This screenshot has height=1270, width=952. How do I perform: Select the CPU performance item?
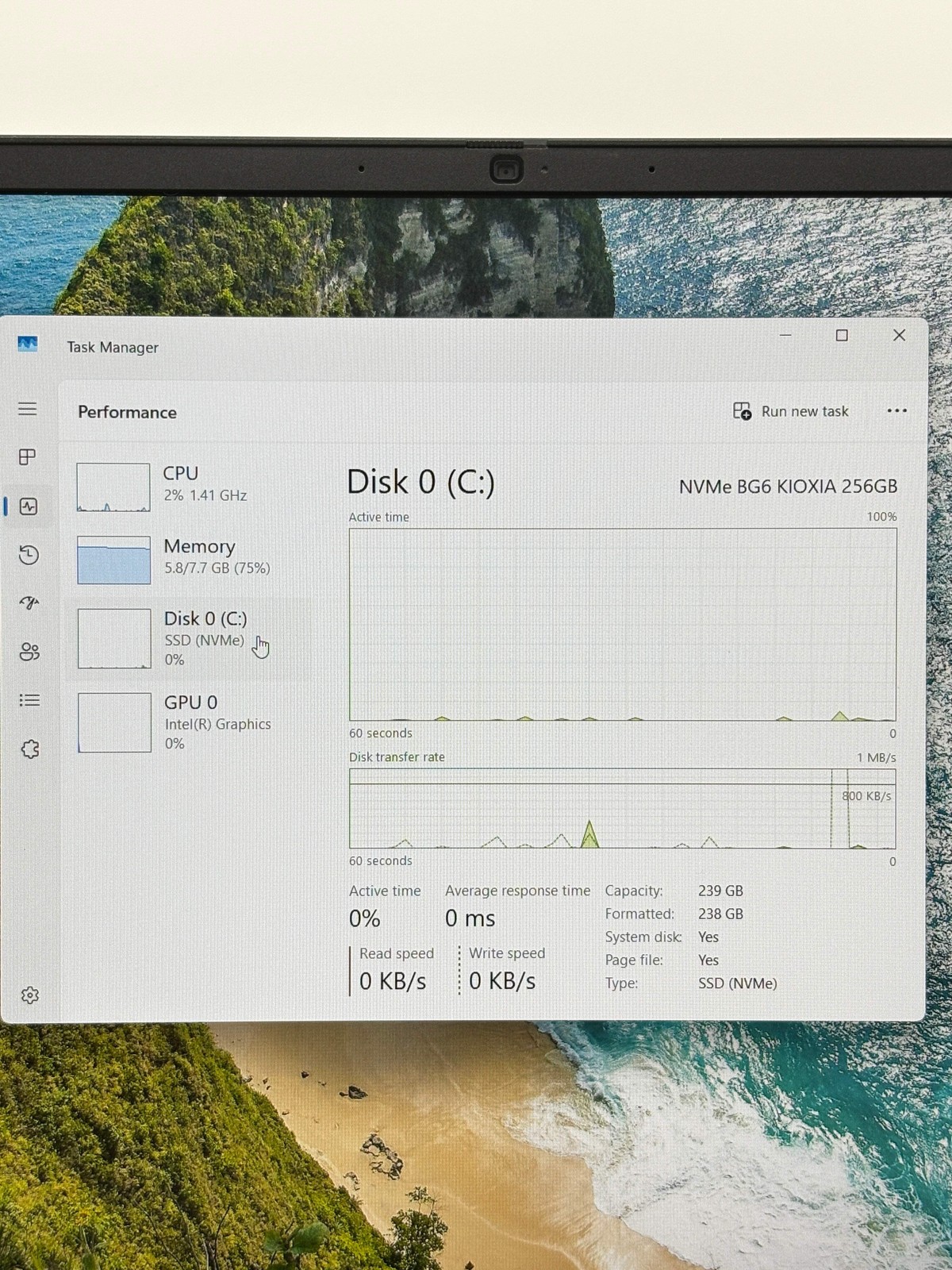189,487
